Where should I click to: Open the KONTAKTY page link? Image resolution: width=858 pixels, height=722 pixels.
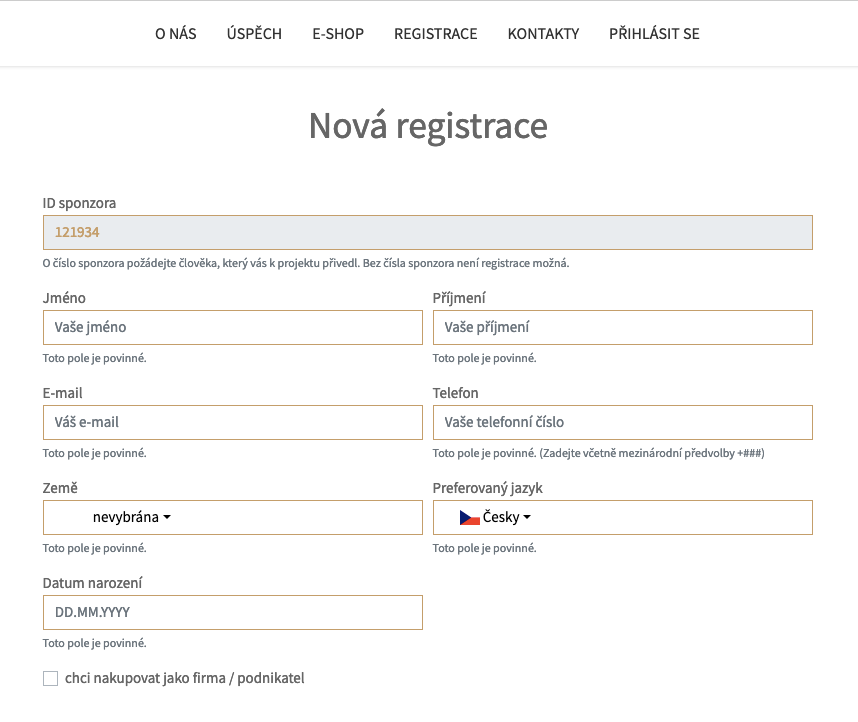[543, 34]
